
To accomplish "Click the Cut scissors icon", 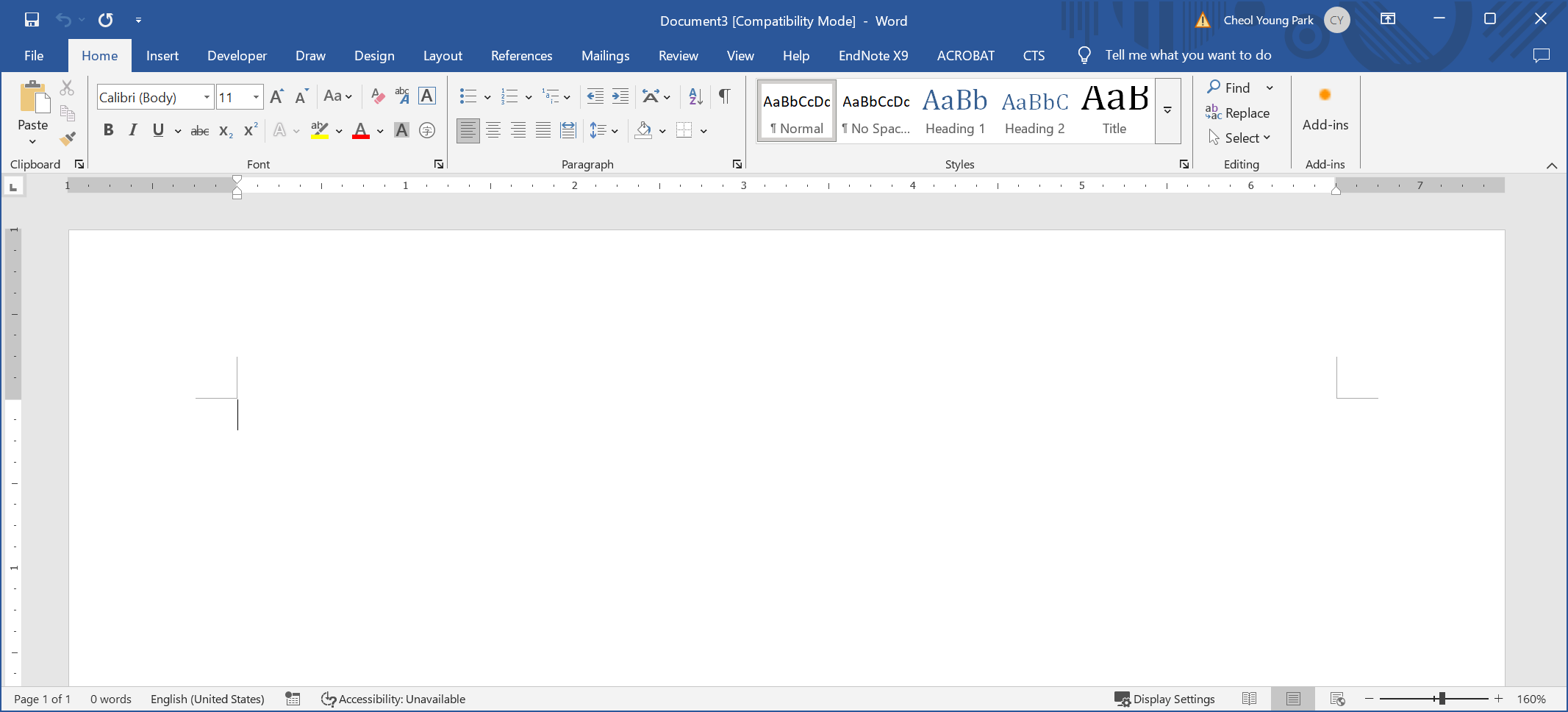I will coord(67,88).
